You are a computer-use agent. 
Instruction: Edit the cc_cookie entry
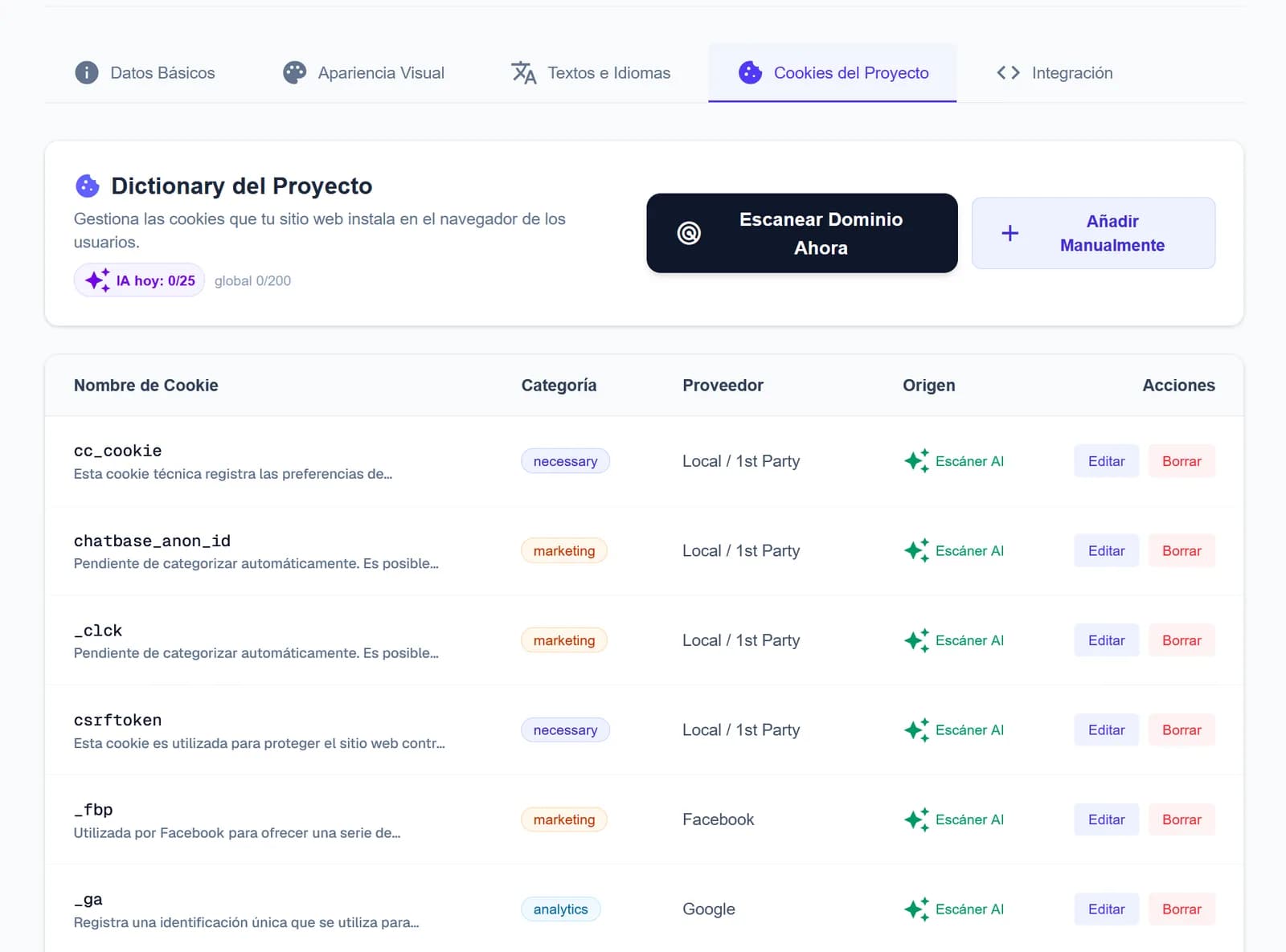coord(1106,461)
